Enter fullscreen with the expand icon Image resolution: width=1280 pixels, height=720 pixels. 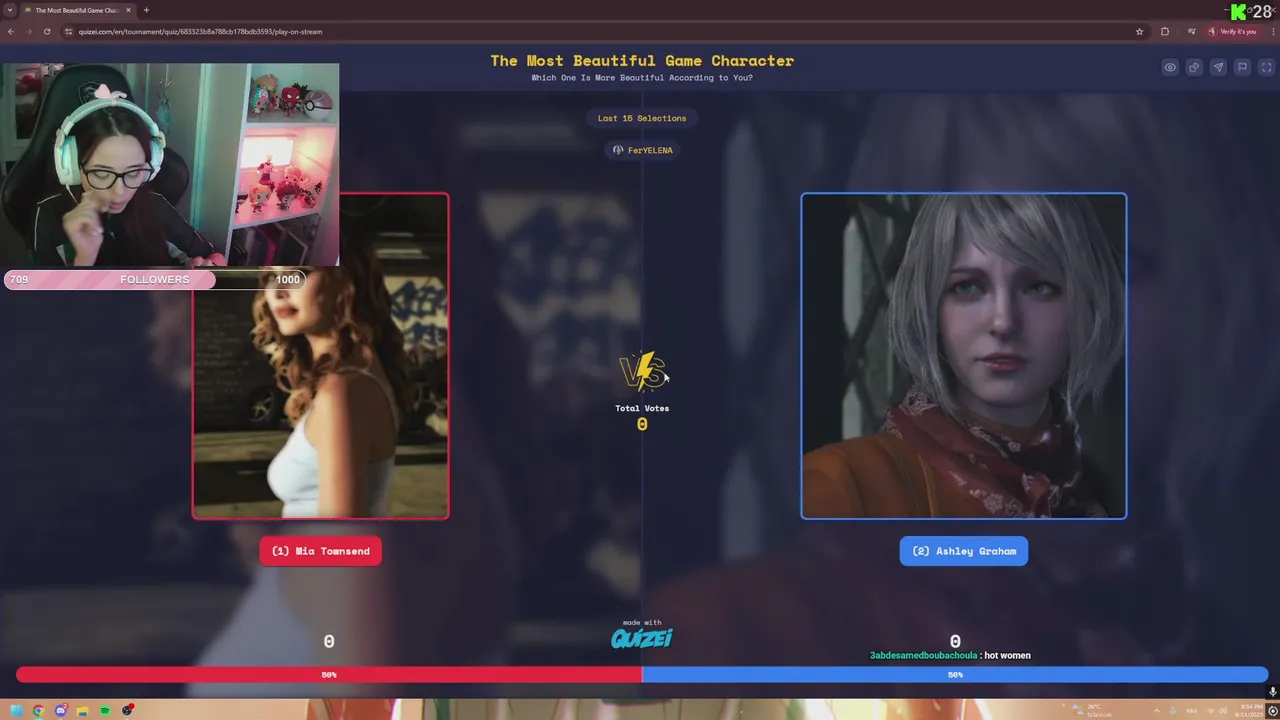coord(1266,67)
